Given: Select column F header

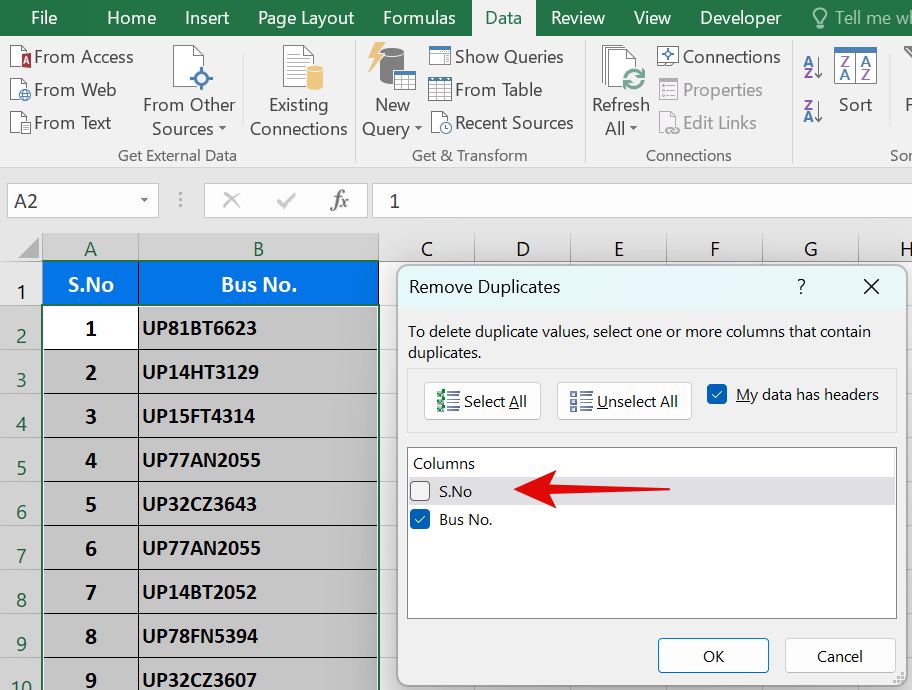Looking at the screenshot, I should pos(714,248).
